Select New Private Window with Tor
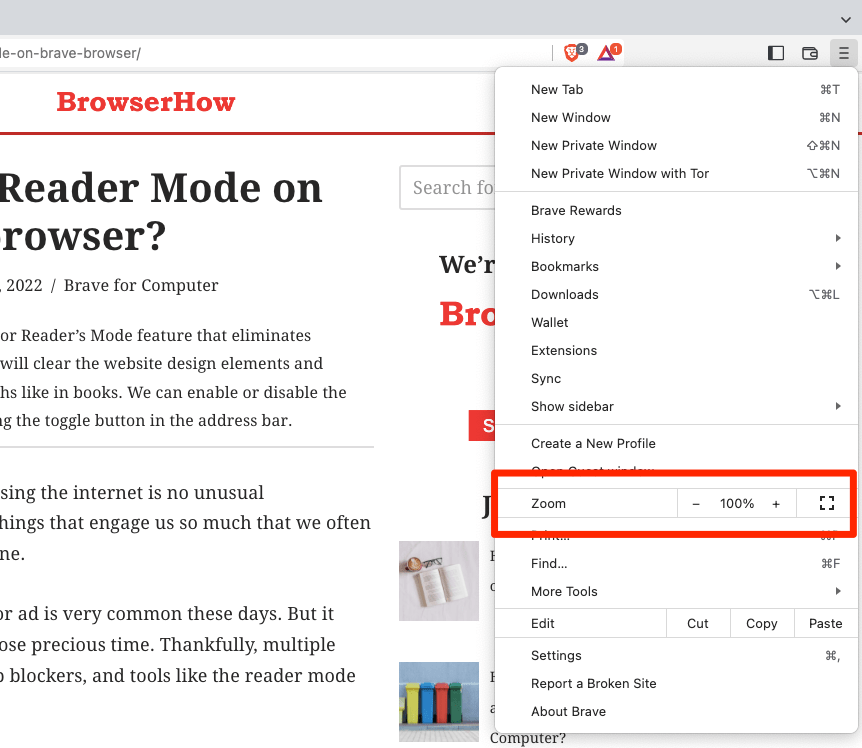Image resolution: width=862 pixels, height=748 pixels. tap(620, 174)
